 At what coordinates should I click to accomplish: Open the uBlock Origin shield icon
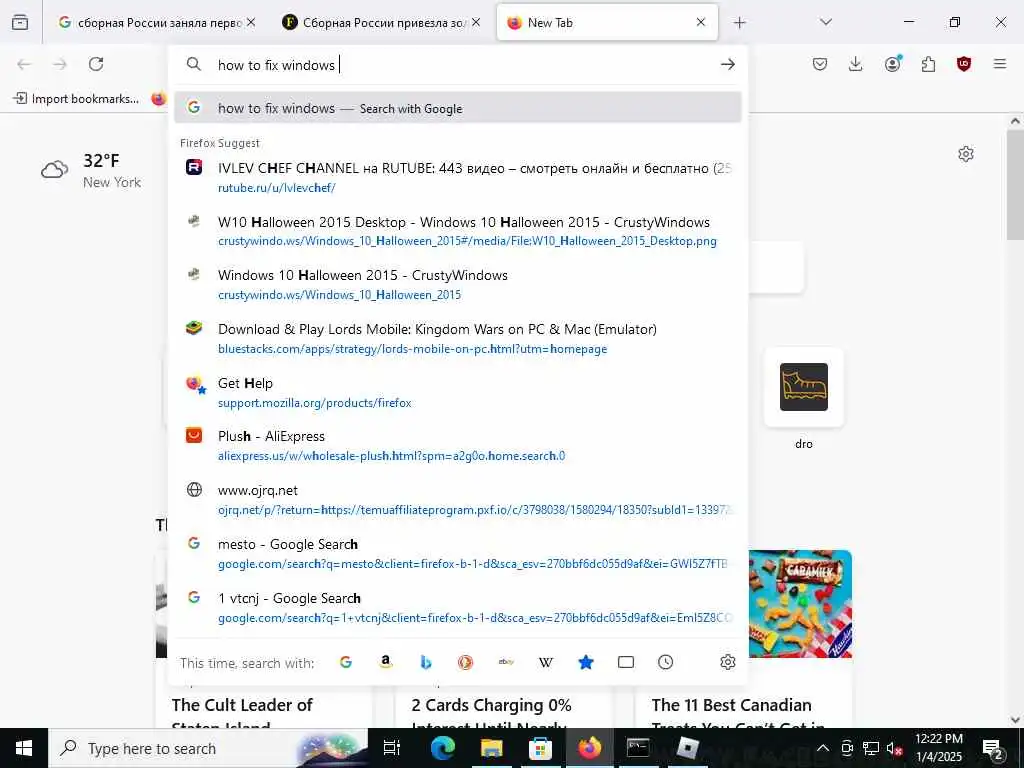click(964, 64)
